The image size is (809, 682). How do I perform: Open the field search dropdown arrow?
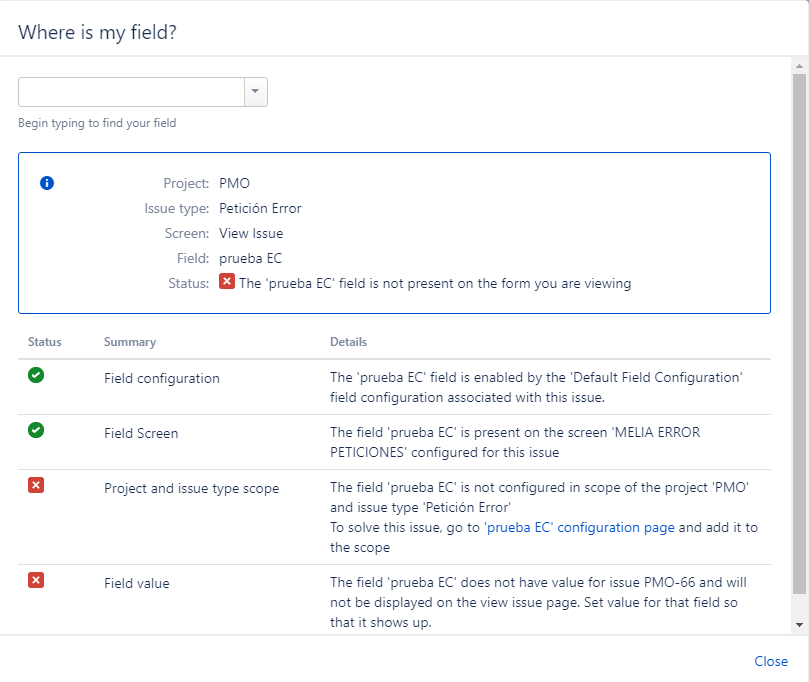tap(256, 92)
